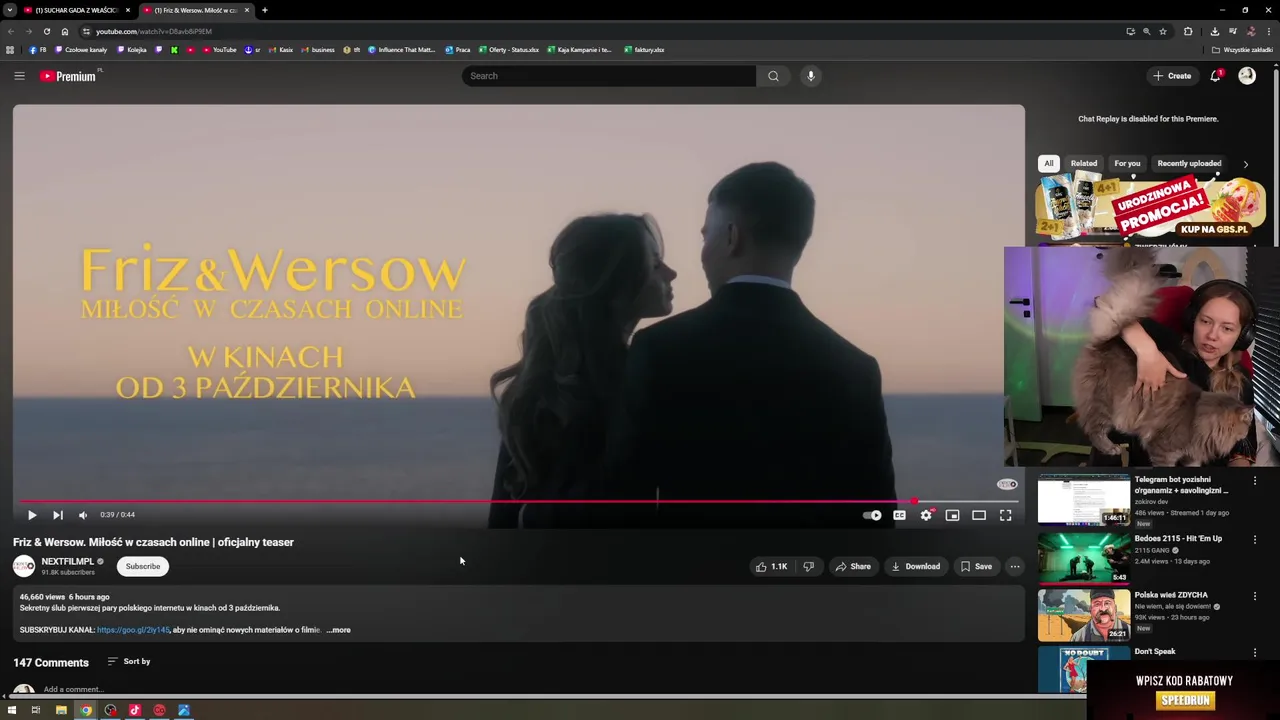This screenshot has height=720, width=1280.
Task: Switch to SUCHAR GADA browser tab
Action: [77, 10]
